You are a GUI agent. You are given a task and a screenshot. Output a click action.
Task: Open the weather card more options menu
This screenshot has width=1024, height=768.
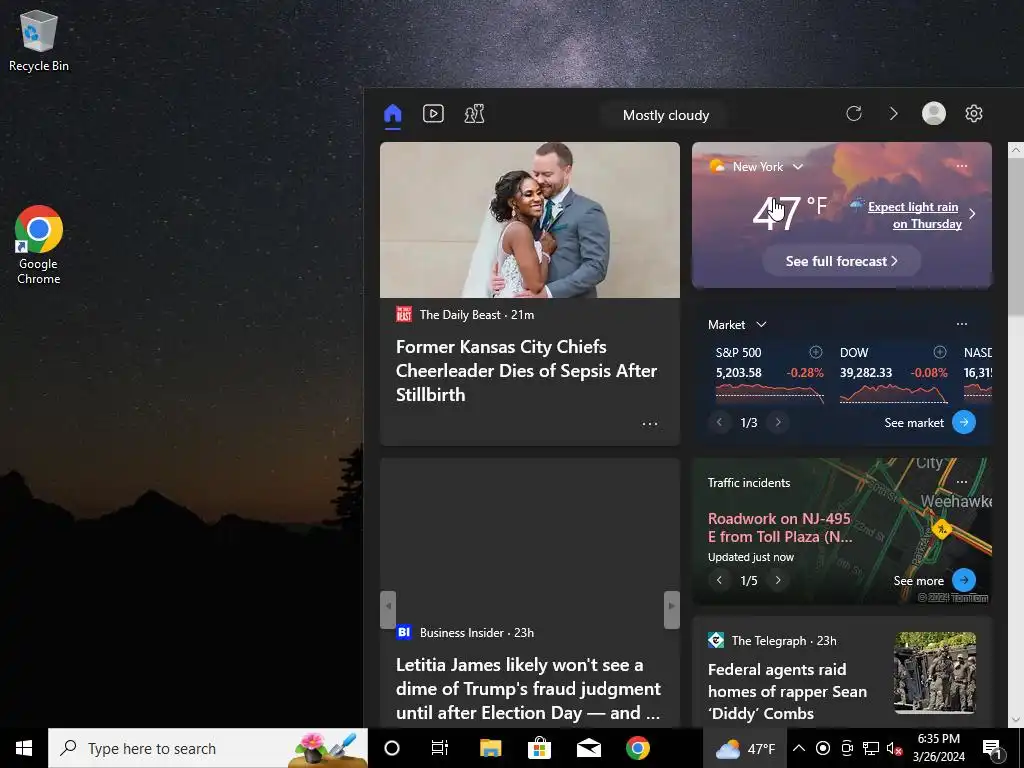(x=961, y=166)
